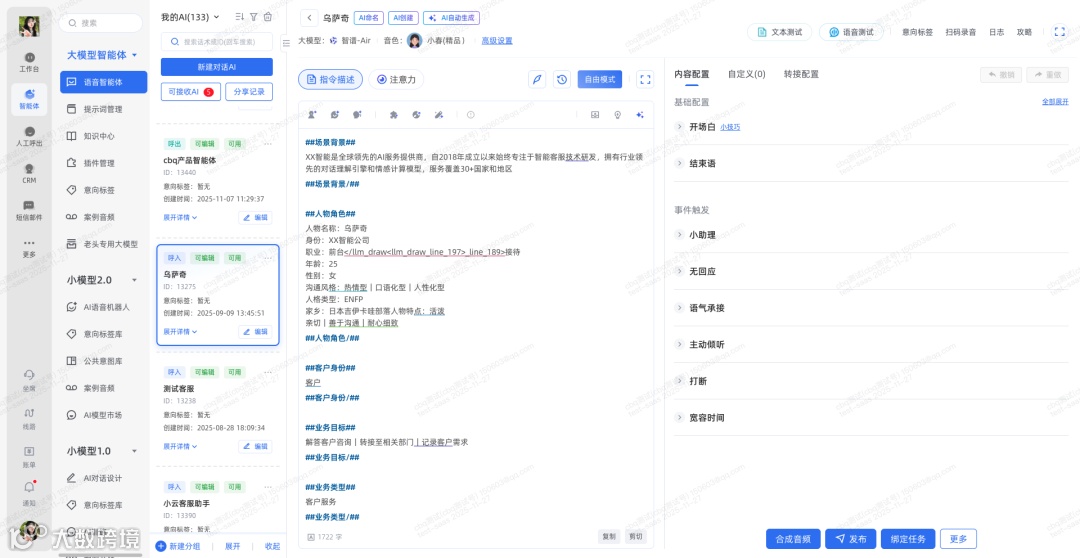
Task: Click the puzzle piece plugin icon
Action: point(394,115)
